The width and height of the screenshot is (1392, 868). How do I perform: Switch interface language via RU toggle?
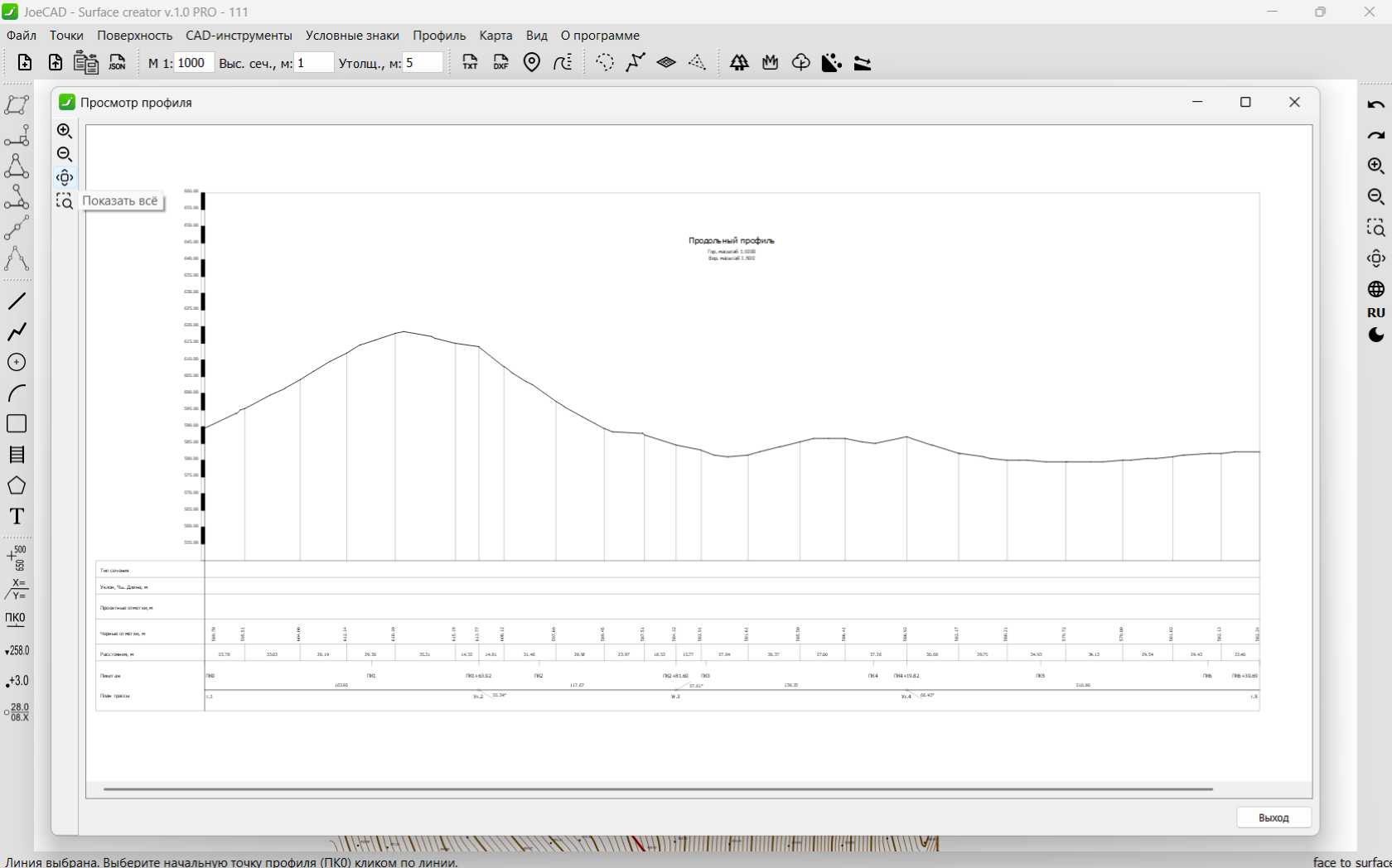click(x=1375, y=313)
